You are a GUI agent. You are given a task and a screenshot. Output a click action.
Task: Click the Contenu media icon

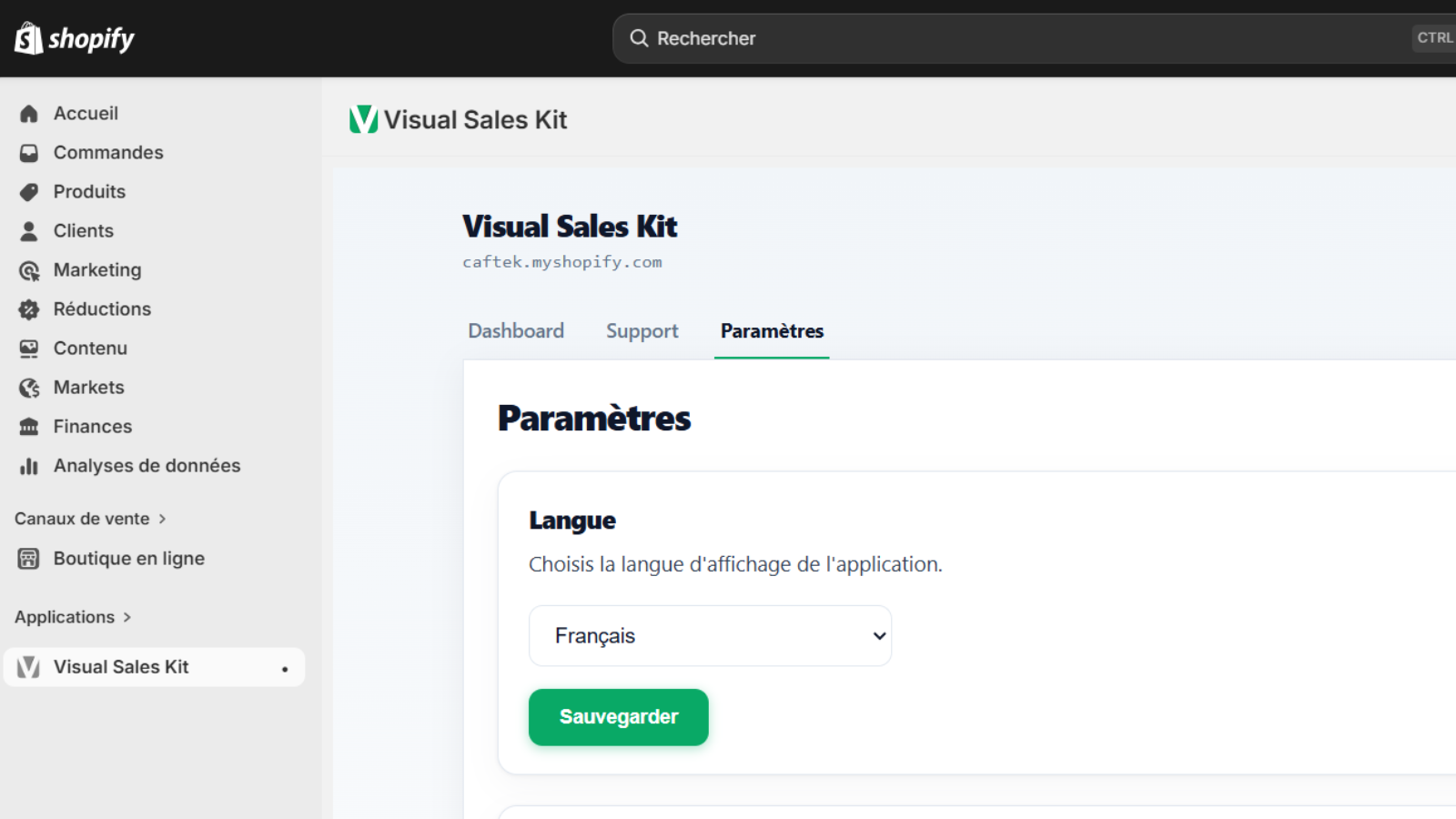click(x=29, y=349)
